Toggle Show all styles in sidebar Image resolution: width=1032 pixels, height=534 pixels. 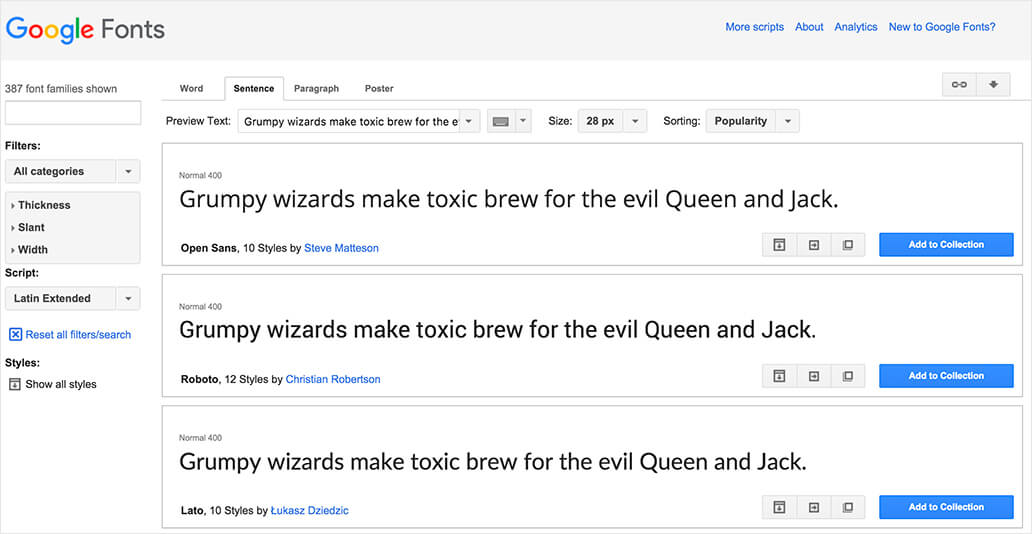[x=15, y=384]
